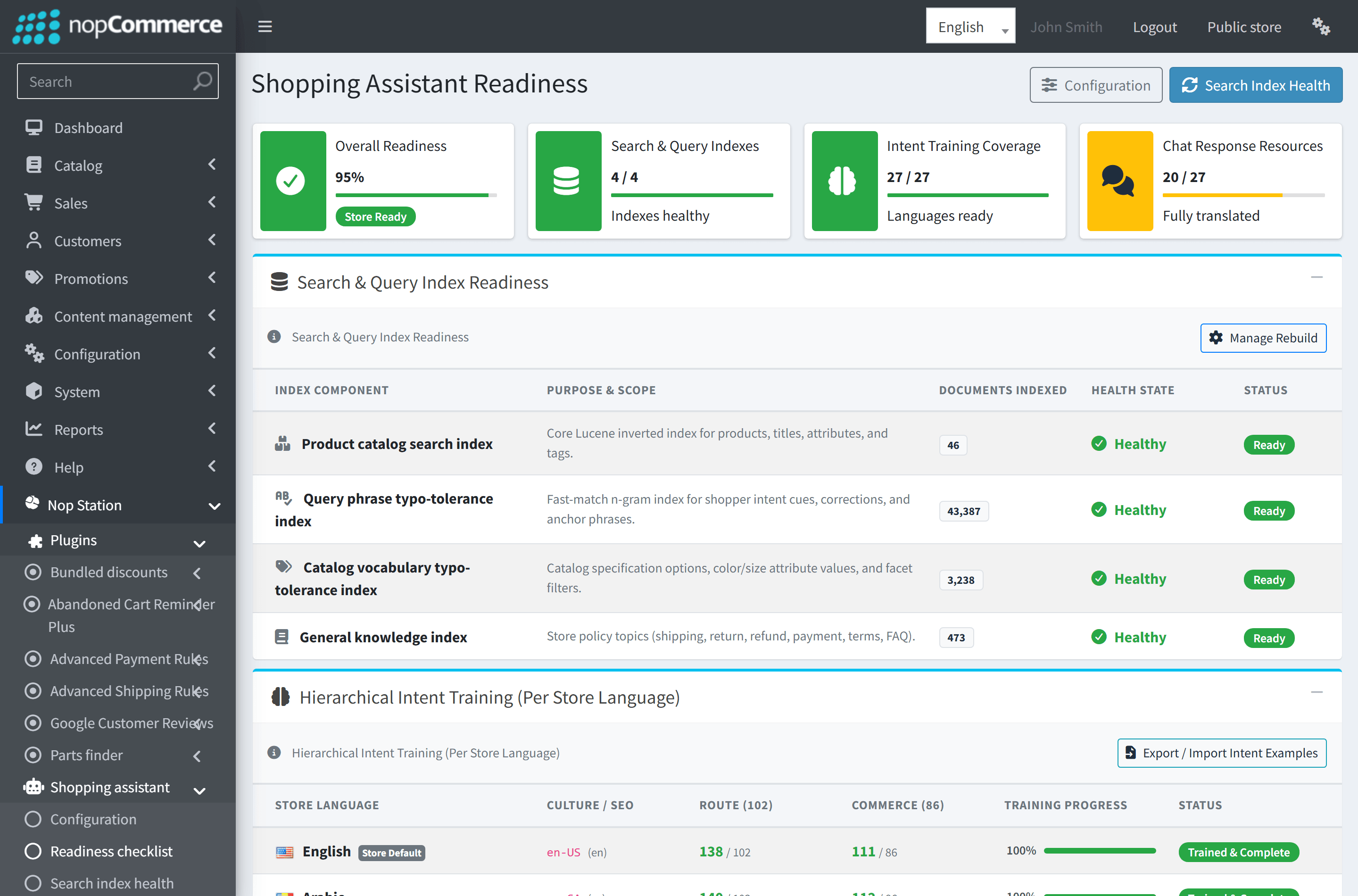The image size is (1358, 896).
Task: Click the Intent Training Coverage brain icon
Action: pyautogui.click(x=842, y=181)
